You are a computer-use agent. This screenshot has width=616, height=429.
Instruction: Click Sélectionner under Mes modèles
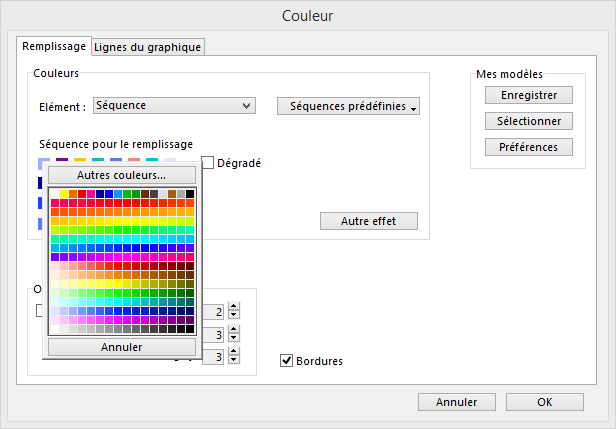(529, 121)
